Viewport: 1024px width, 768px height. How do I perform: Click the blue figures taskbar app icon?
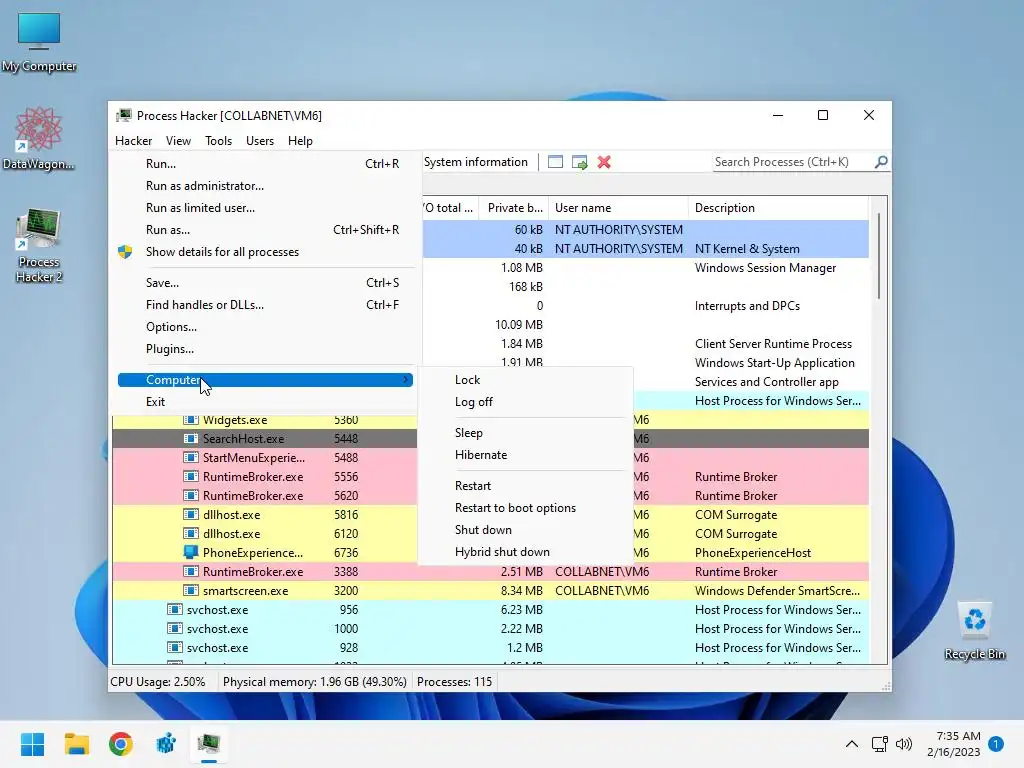pyautogui.click(x=165, y=744)
